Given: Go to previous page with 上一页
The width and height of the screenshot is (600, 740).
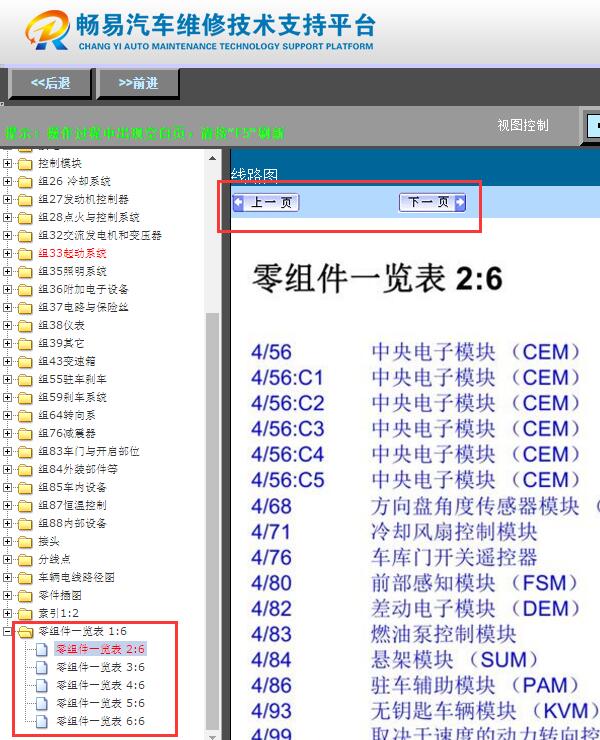Looking at the screenshot, I should (266, 202).
